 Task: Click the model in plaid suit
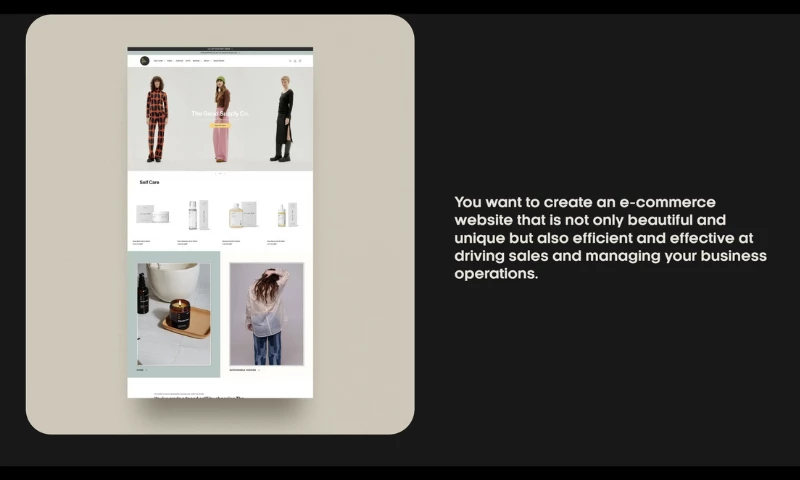click(x=157, y=118)
